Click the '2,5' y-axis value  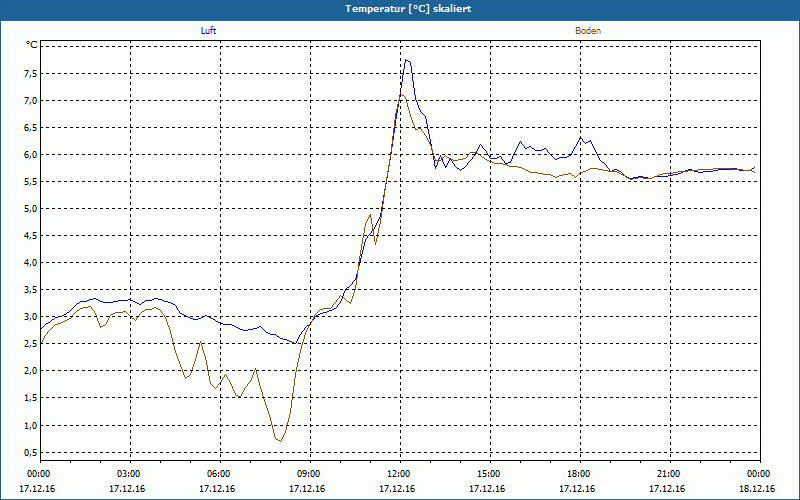30,344
